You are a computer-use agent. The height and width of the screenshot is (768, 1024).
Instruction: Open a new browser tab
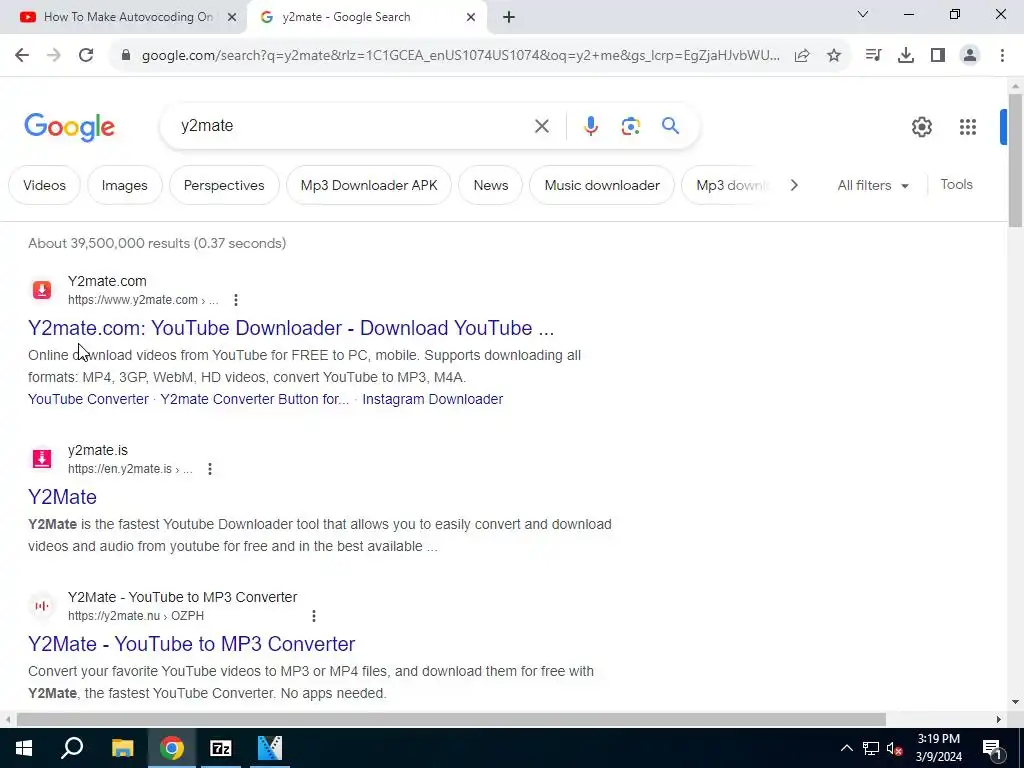tap(509, 18)
